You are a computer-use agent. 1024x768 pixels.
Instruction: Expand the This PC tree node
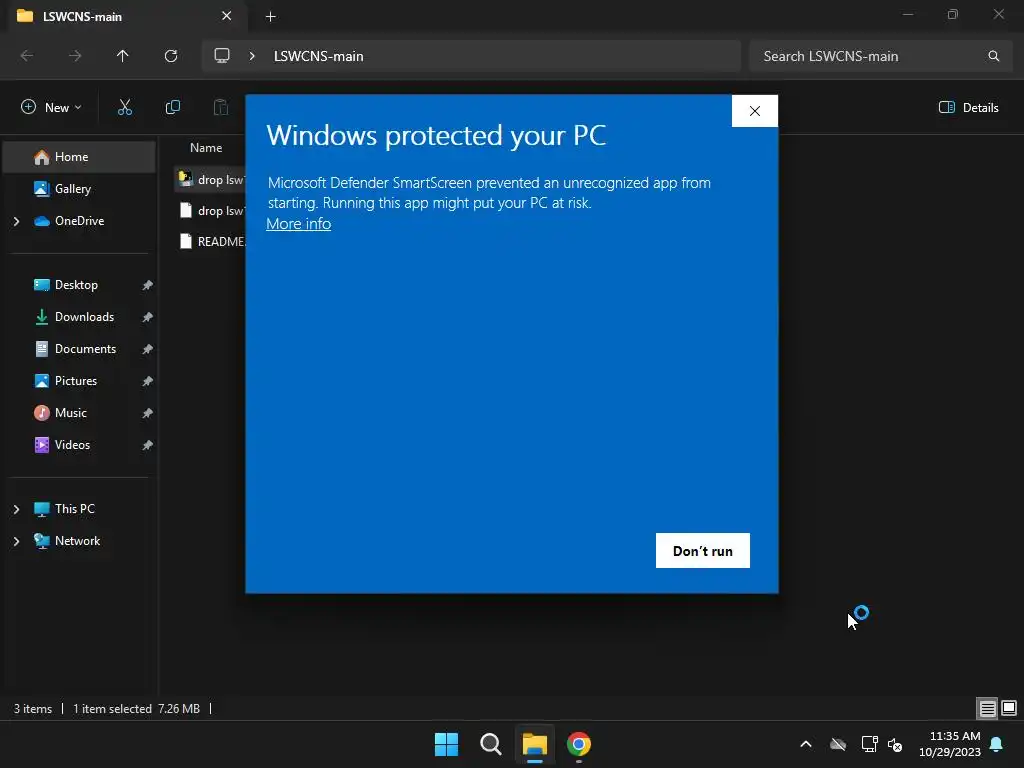[x=16, y=509]
